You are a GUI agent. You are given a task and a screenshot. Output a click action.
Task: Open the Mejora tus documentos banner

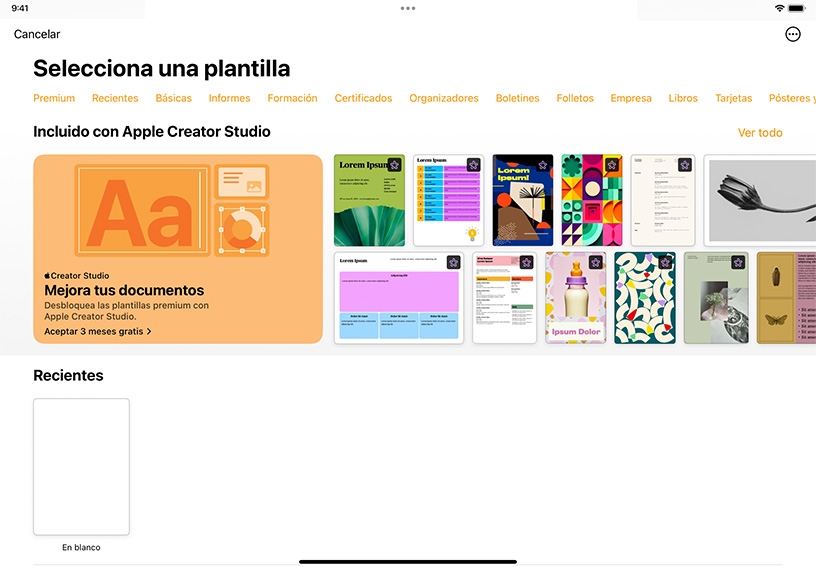[x=178, y=249]
